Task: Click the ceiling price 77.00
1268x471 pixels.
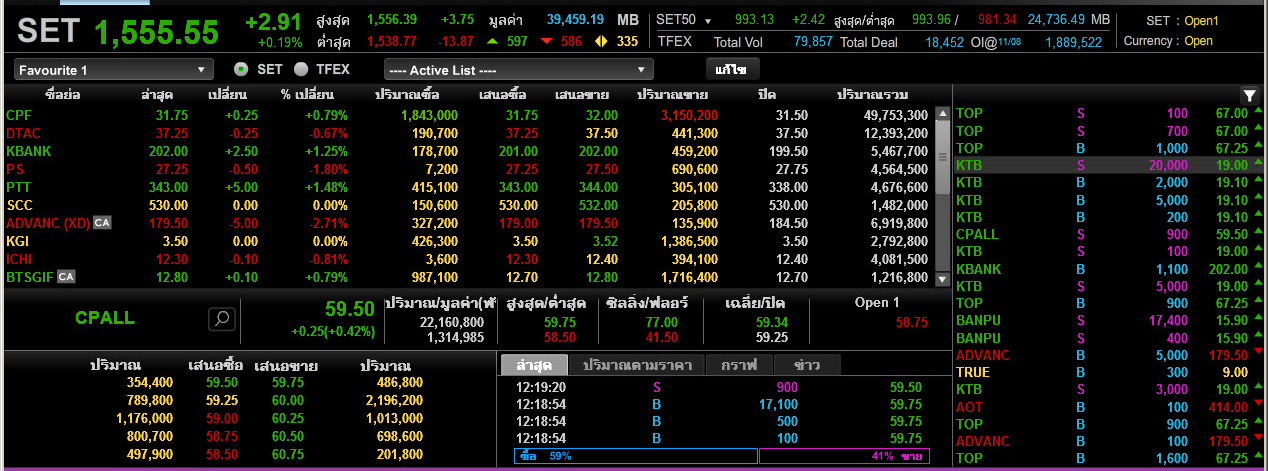Action: [661, 322]
